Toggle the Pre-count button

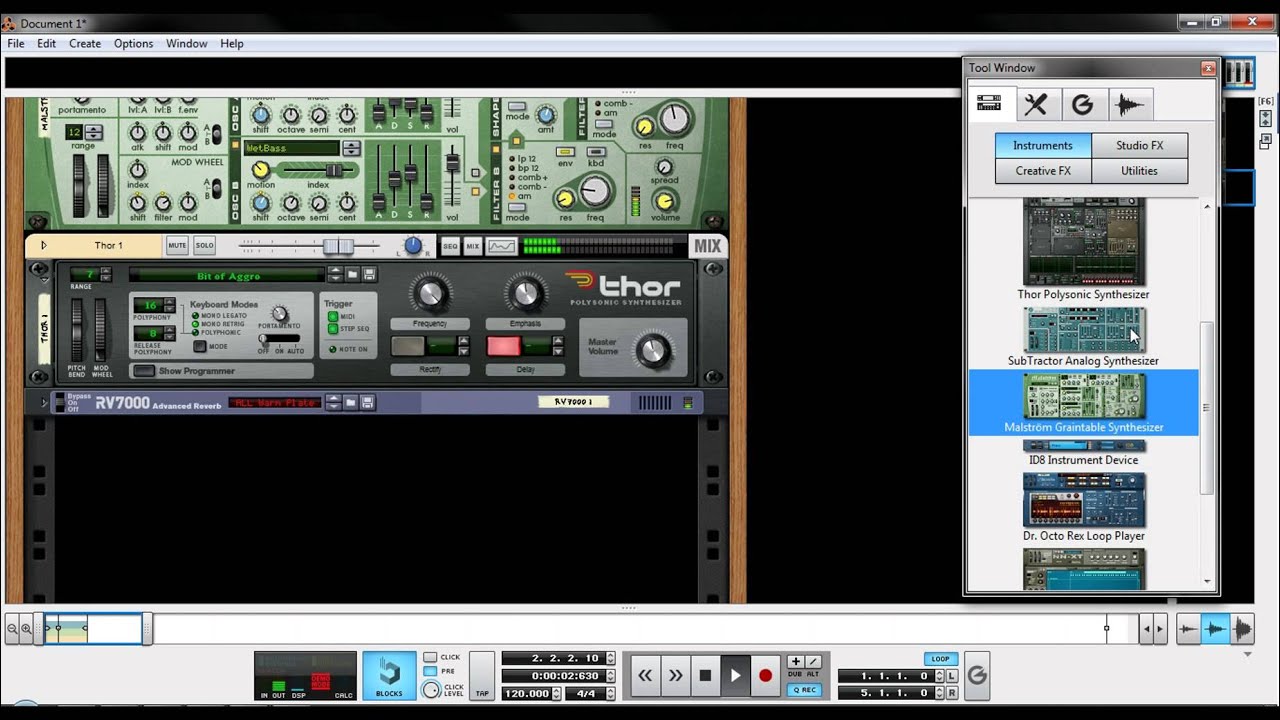pyautogui.click(x=430, y=671)
